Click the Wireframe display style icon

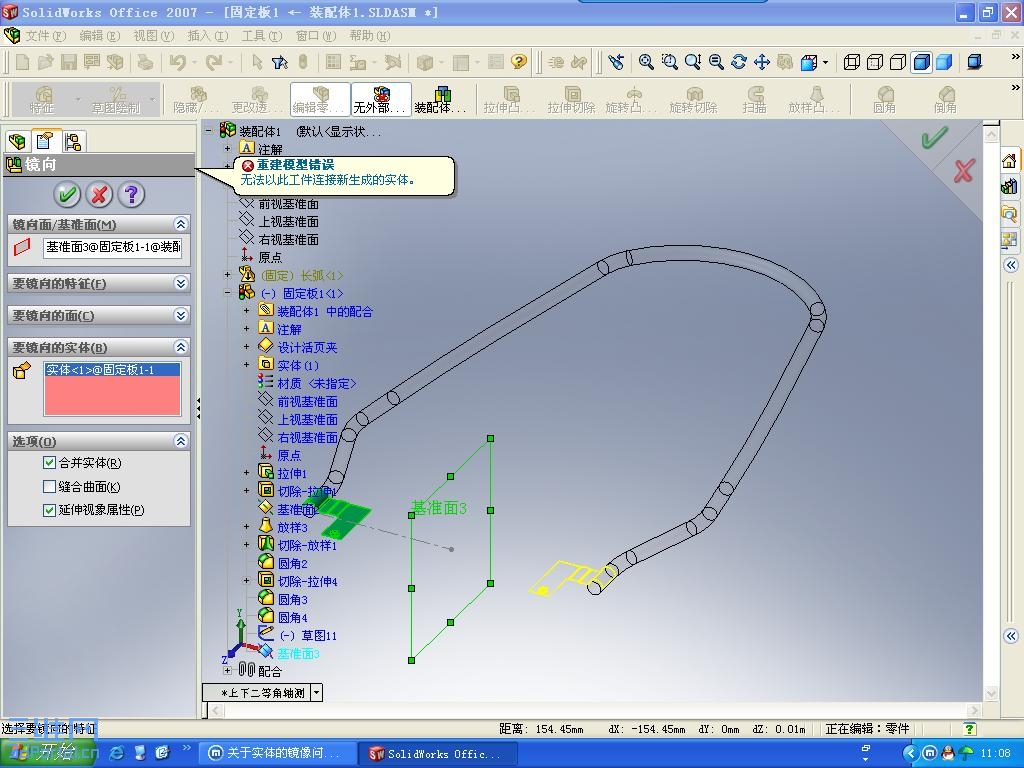click(x=852, y=62)
